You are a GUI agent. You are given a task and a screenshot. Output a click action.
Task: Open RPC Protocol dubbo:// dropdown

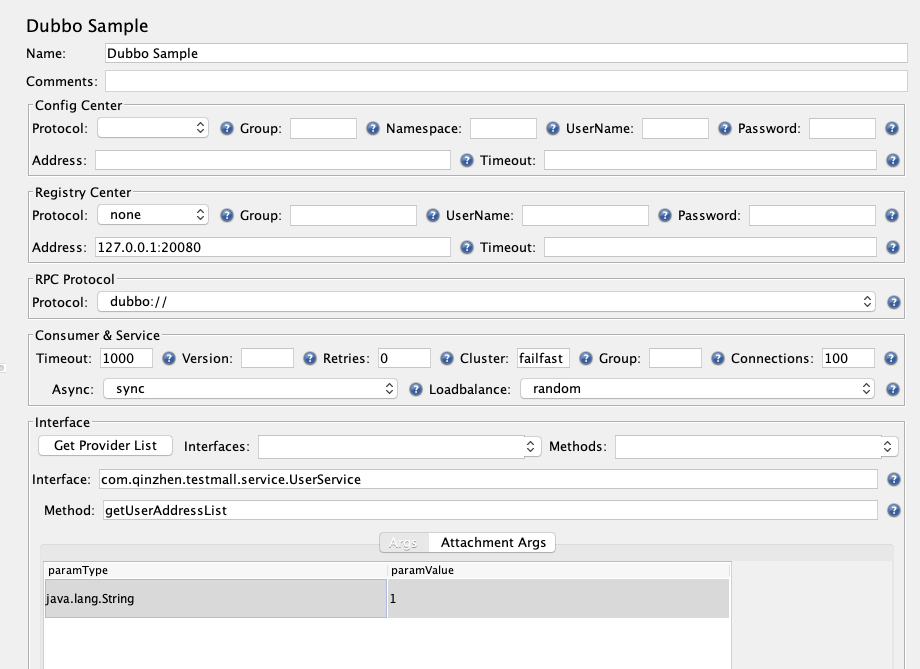(486, 302)
